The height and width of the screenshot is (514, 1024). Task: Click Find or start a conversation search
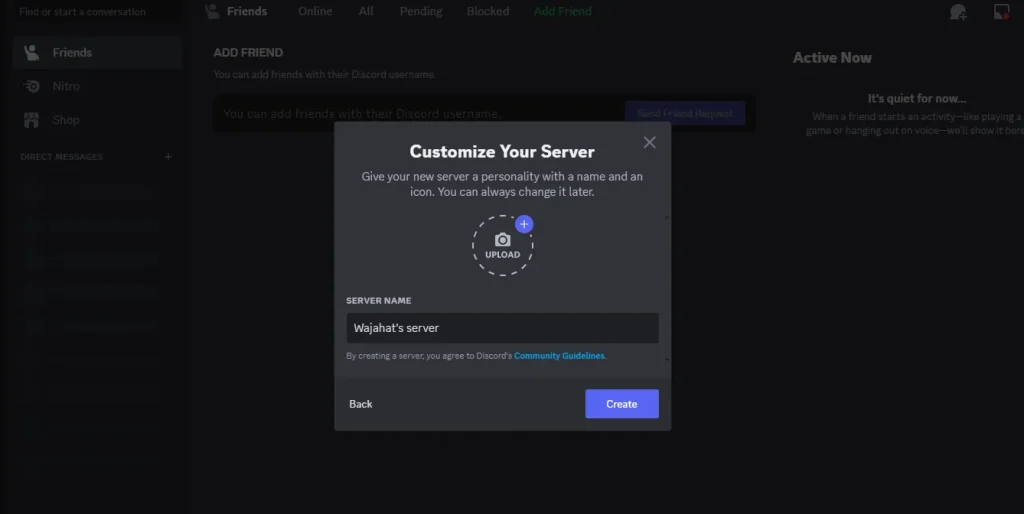click(97, 12)
